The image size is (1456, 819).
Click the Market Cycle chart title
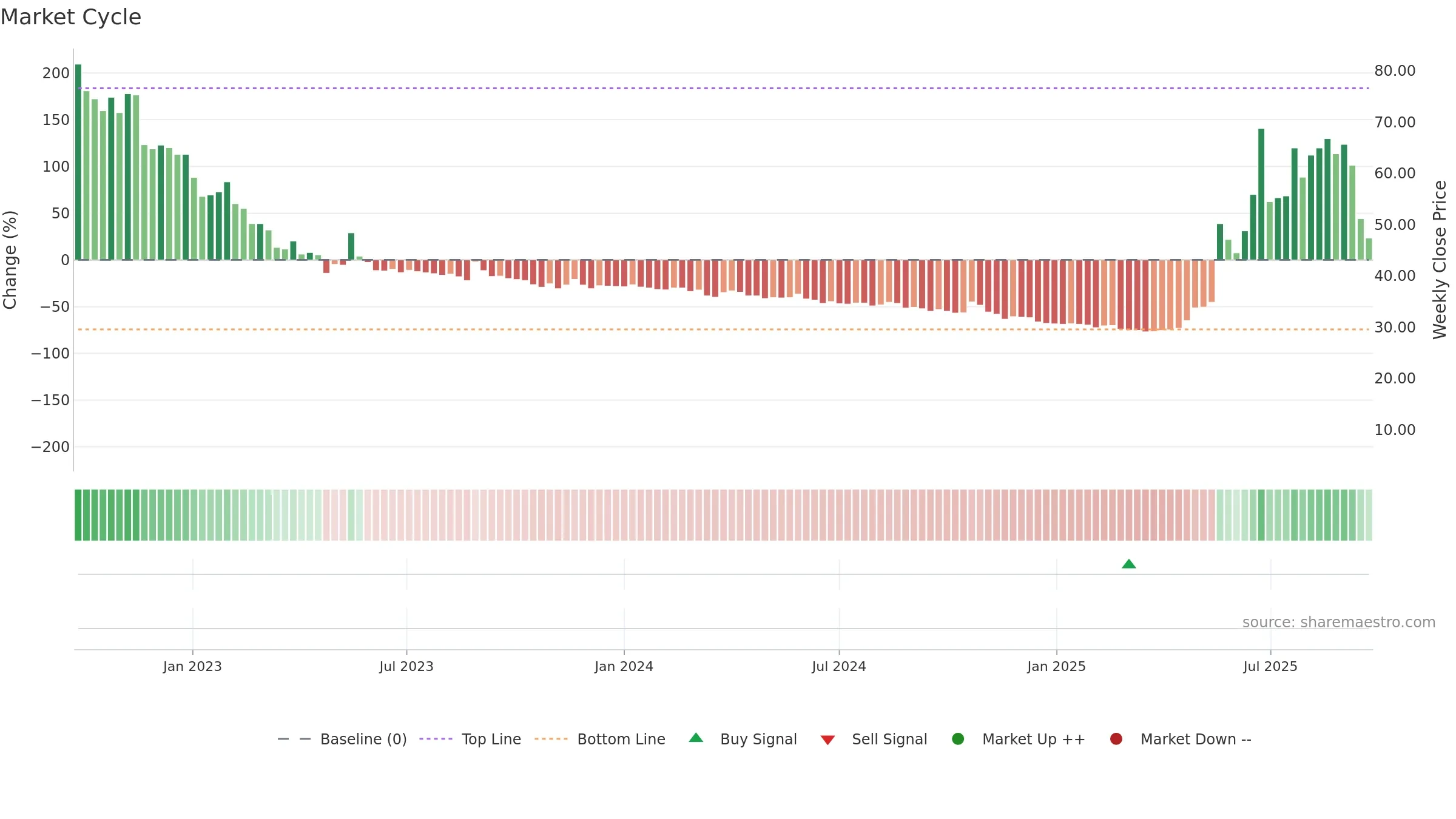click(x=71, y=17)
